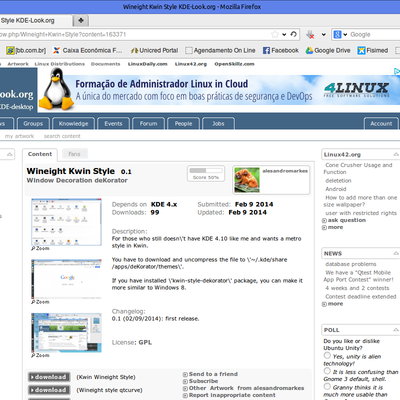Select 'Granny thinks it is' poll option

(x=327, y=386)
